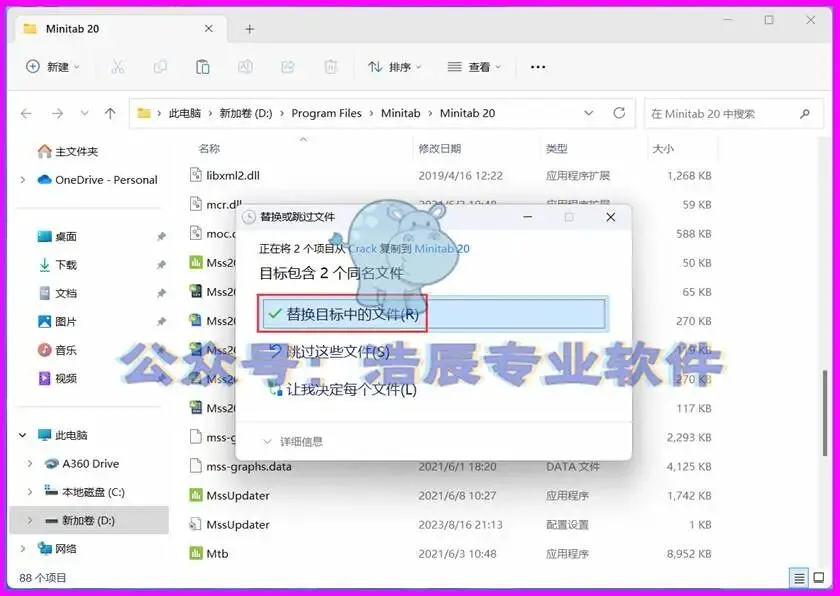Choose 替换目标中的文件(R) option

(434, 314)
